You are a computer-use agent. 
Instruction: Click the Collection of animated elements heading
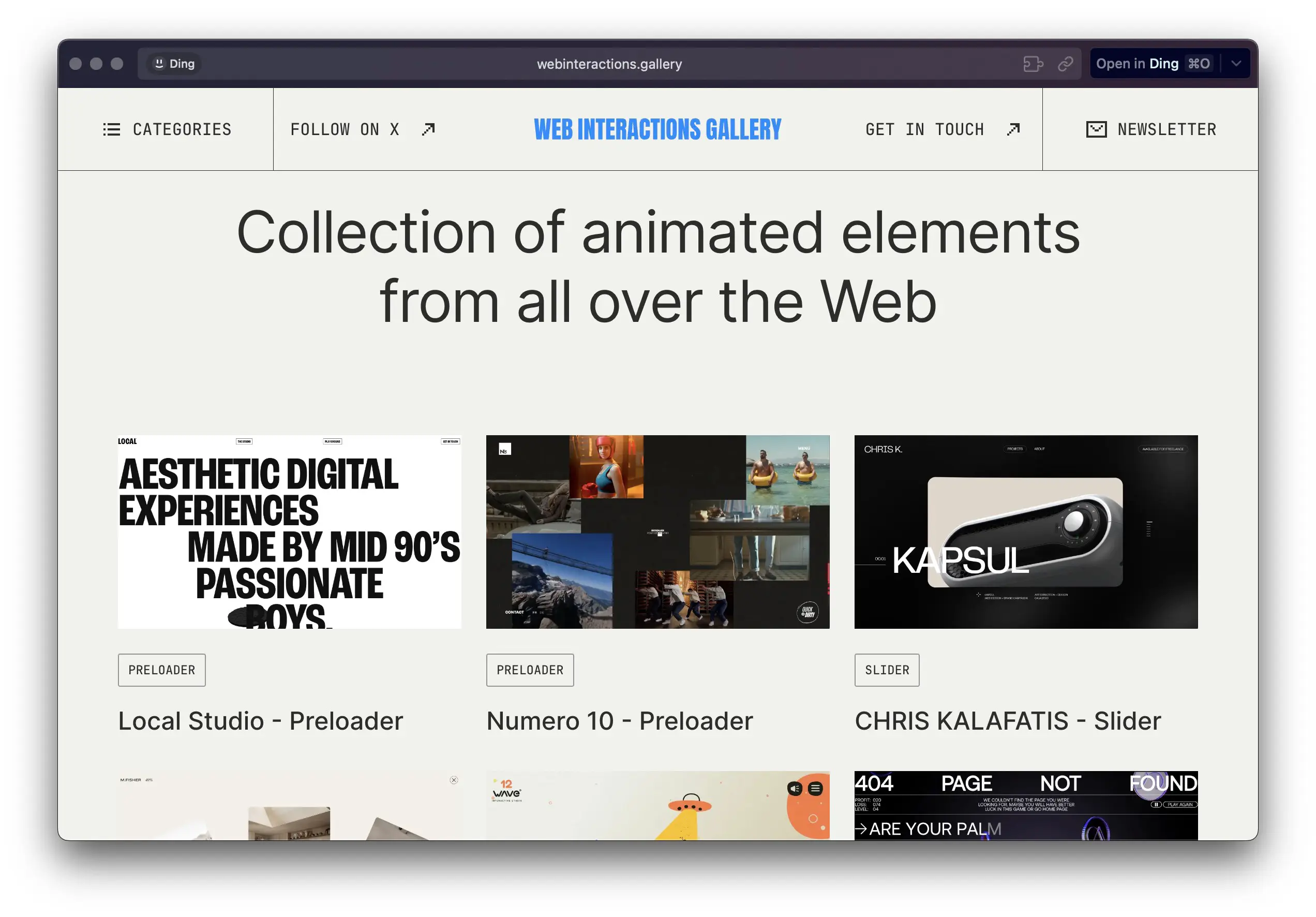658,267
